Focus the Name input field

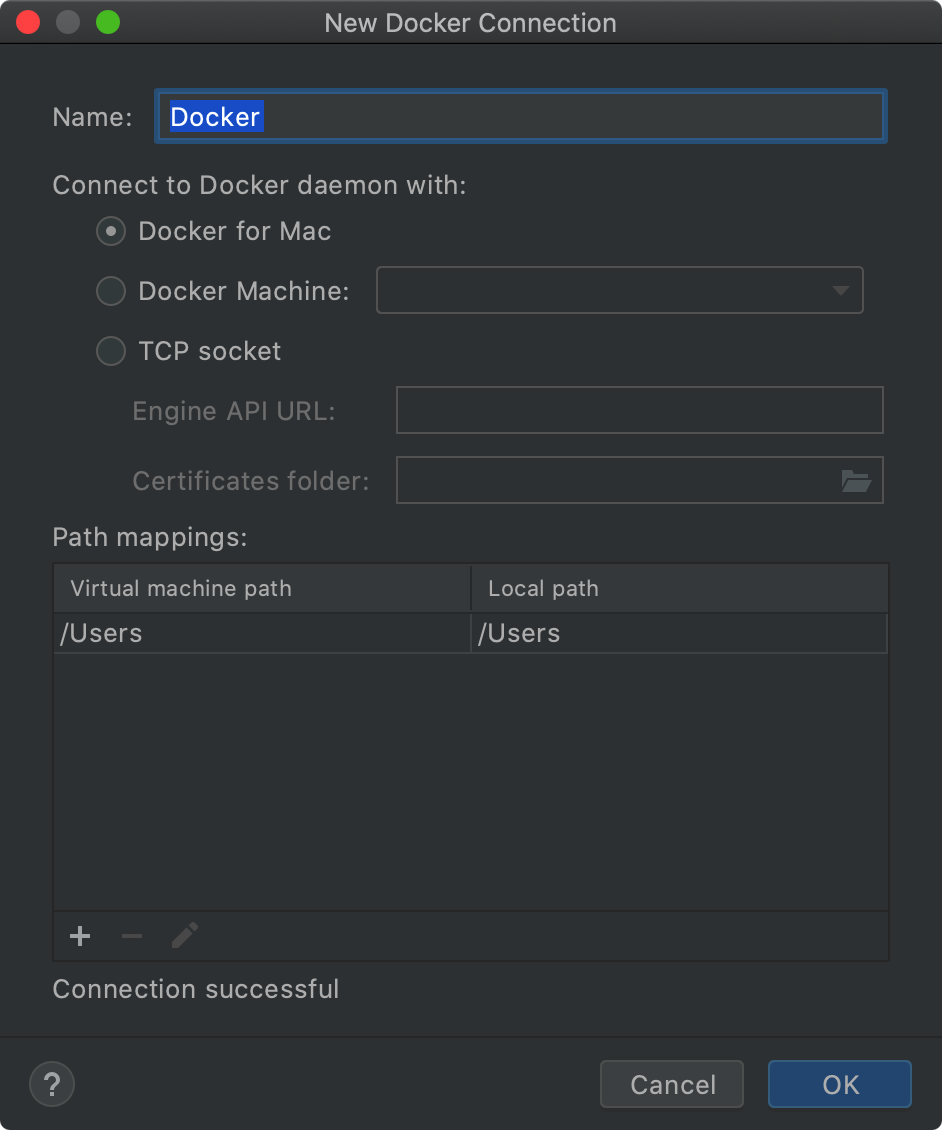tap(520, 116)
